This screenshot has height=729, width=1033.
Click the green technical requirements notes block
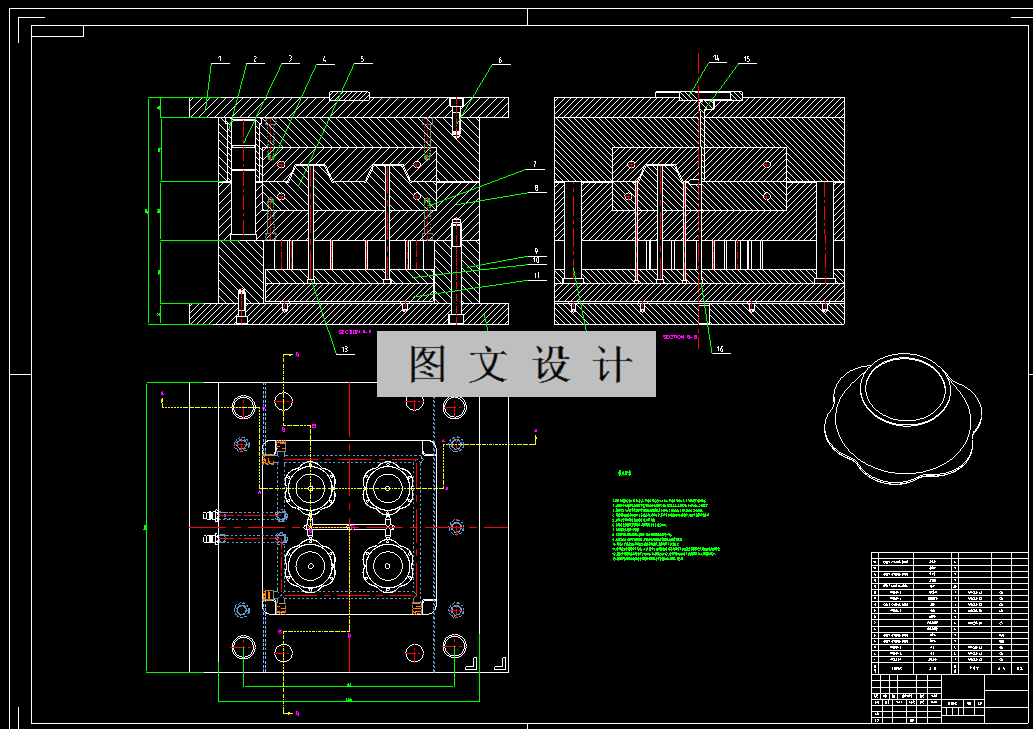[x=665, y=530]
